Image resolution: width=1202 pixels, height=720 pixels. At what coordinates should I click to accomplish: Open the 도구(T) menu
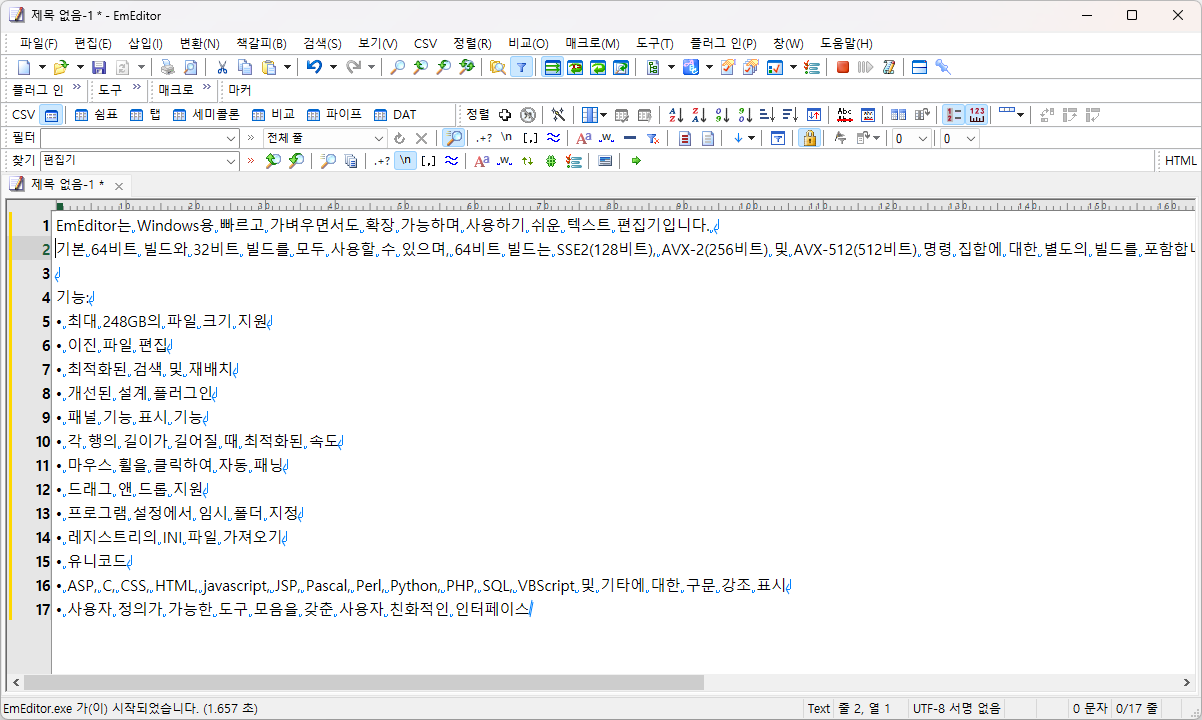[655, 43]
